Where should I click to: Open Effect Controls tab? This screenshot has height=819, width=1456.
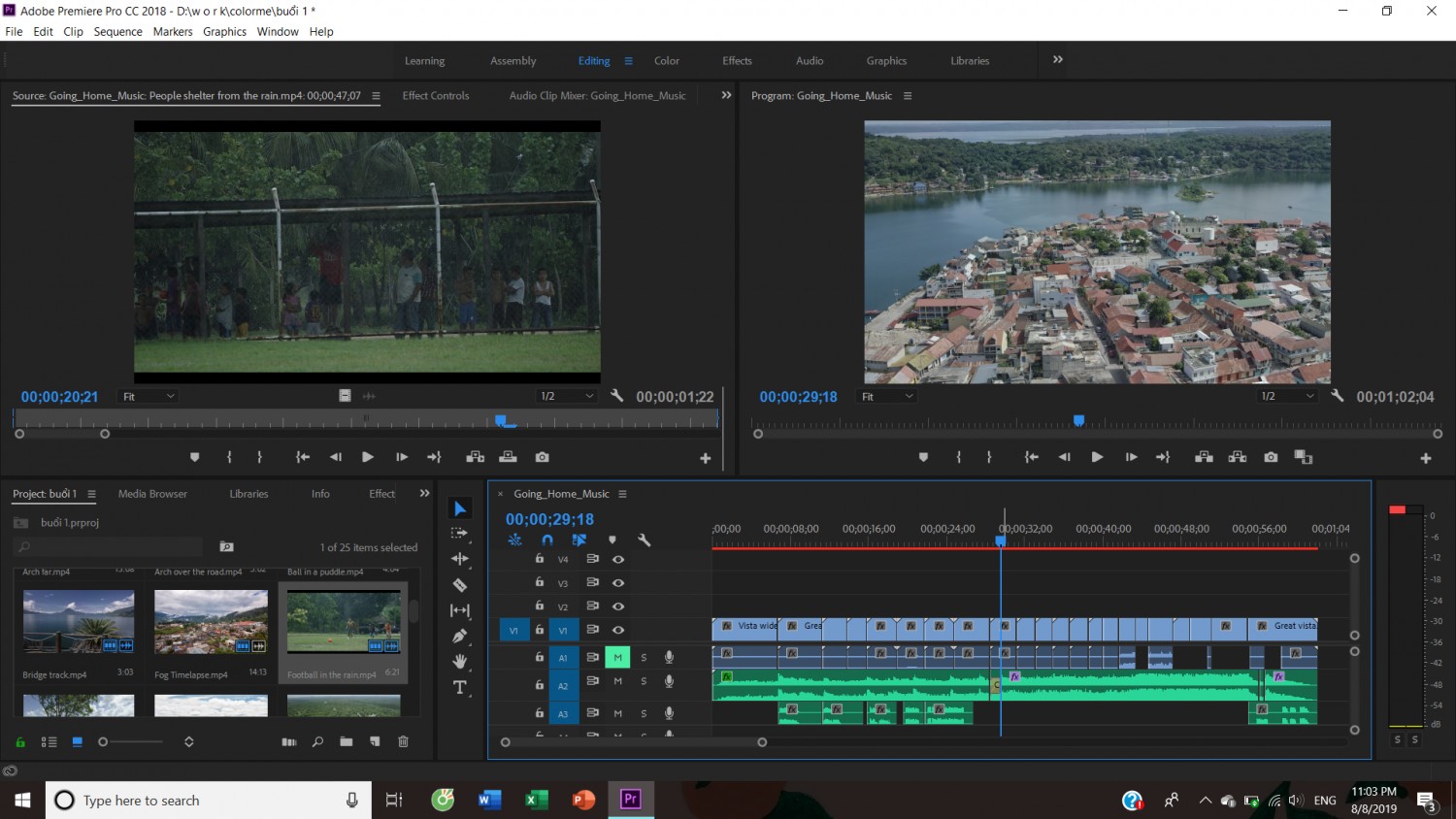pyautogui.click(x=436, y=95)
